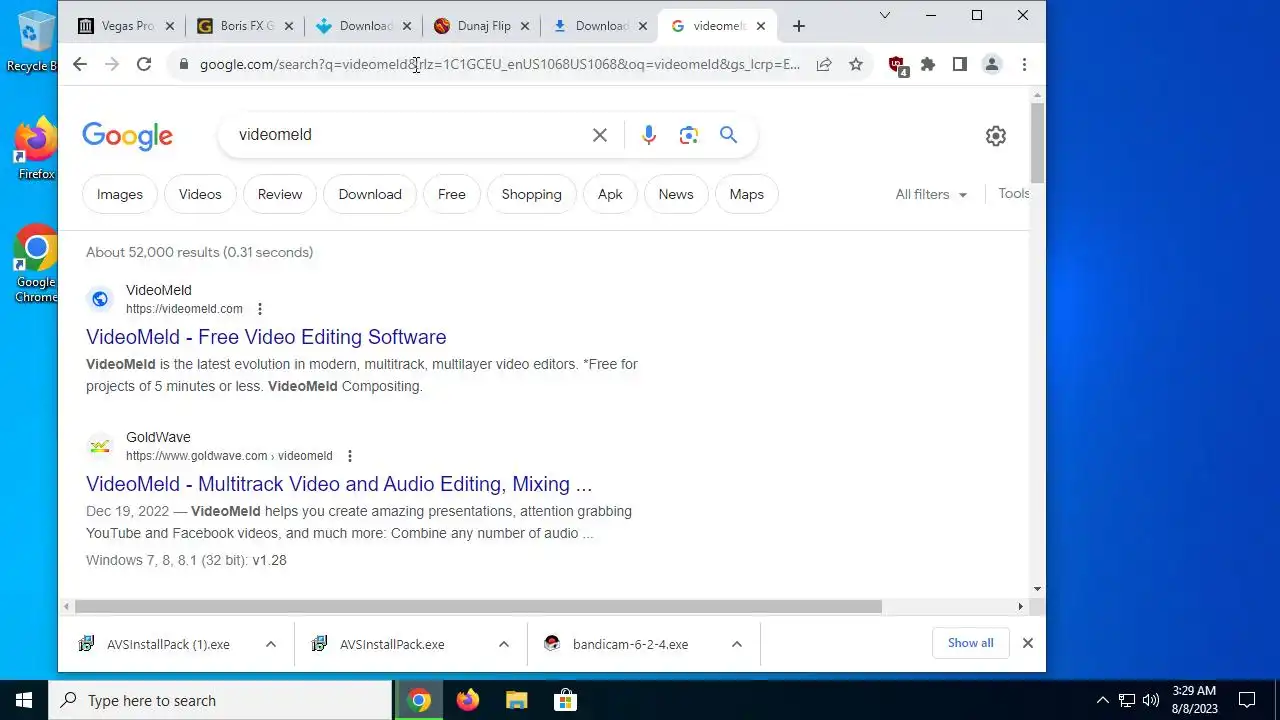Open a new browser tab

click(x=798, y=26)
